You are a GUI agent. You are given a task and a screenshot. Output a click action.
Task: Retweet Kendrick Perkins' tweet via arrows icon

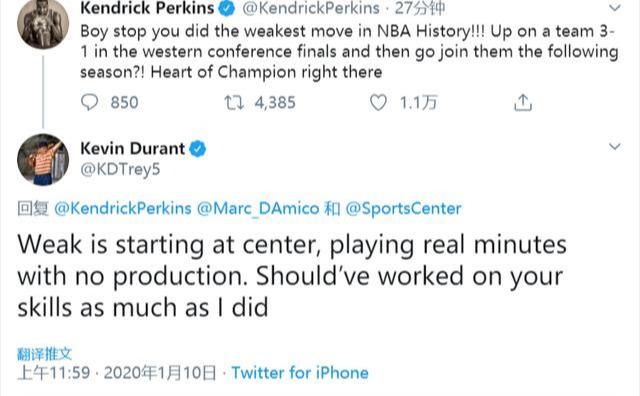click(x=234, y=102)
